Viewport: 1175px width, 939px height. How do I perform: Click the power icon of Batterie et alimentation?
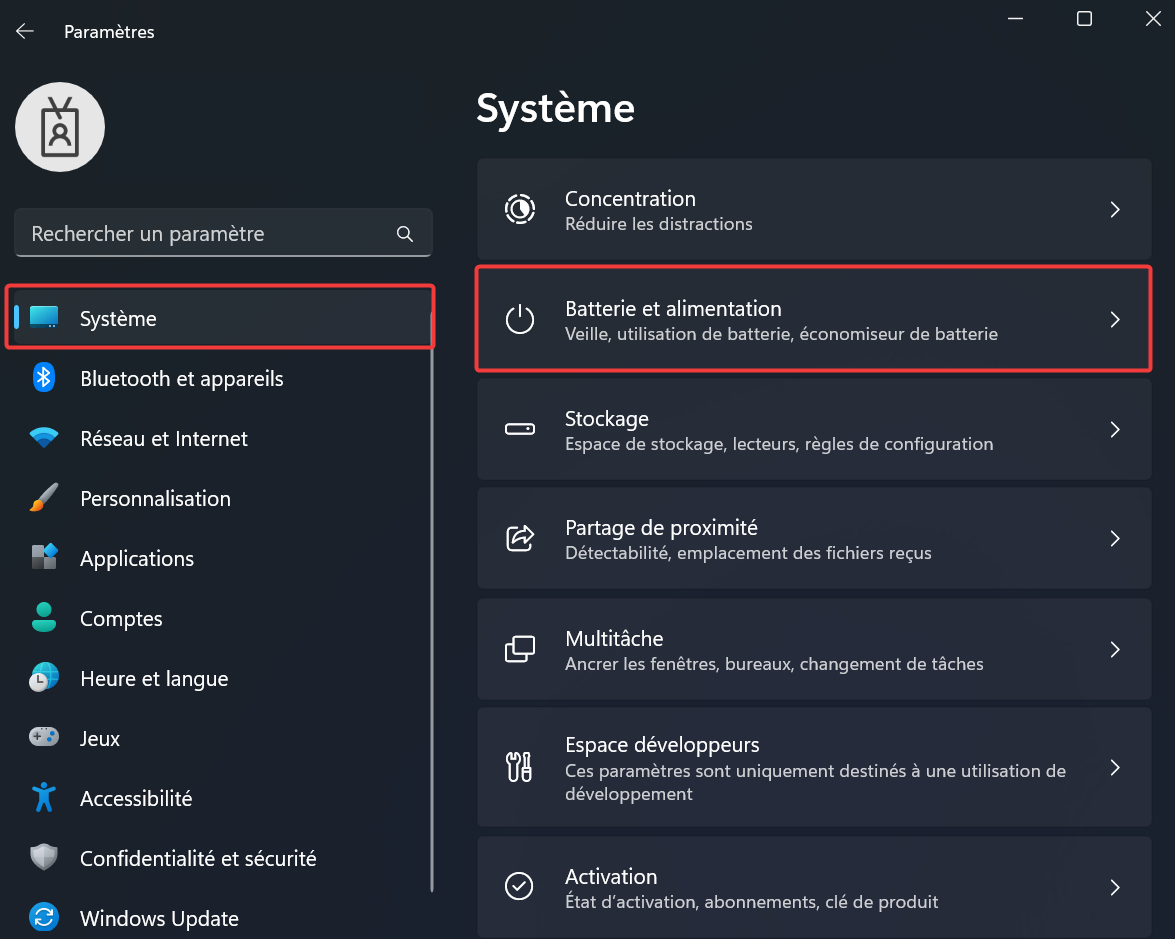click(x=519, y=319)
